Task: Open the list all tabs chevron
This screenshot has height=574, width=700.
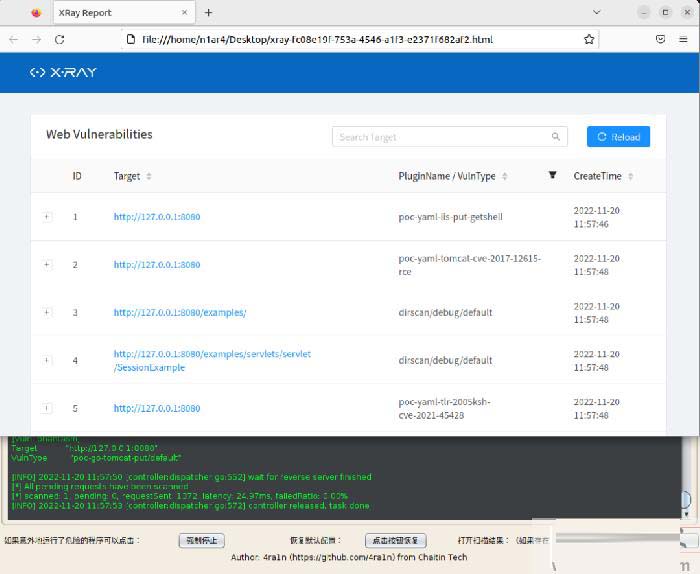Action: tap(596, 12)
